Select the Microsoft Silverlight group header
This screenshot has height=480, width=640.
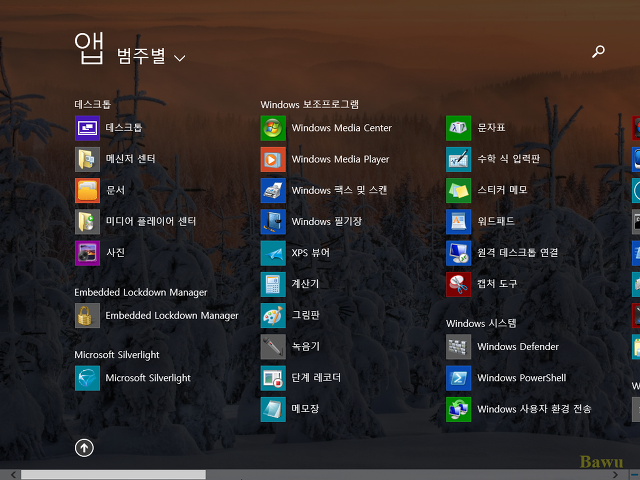click(x=117, y=355)
